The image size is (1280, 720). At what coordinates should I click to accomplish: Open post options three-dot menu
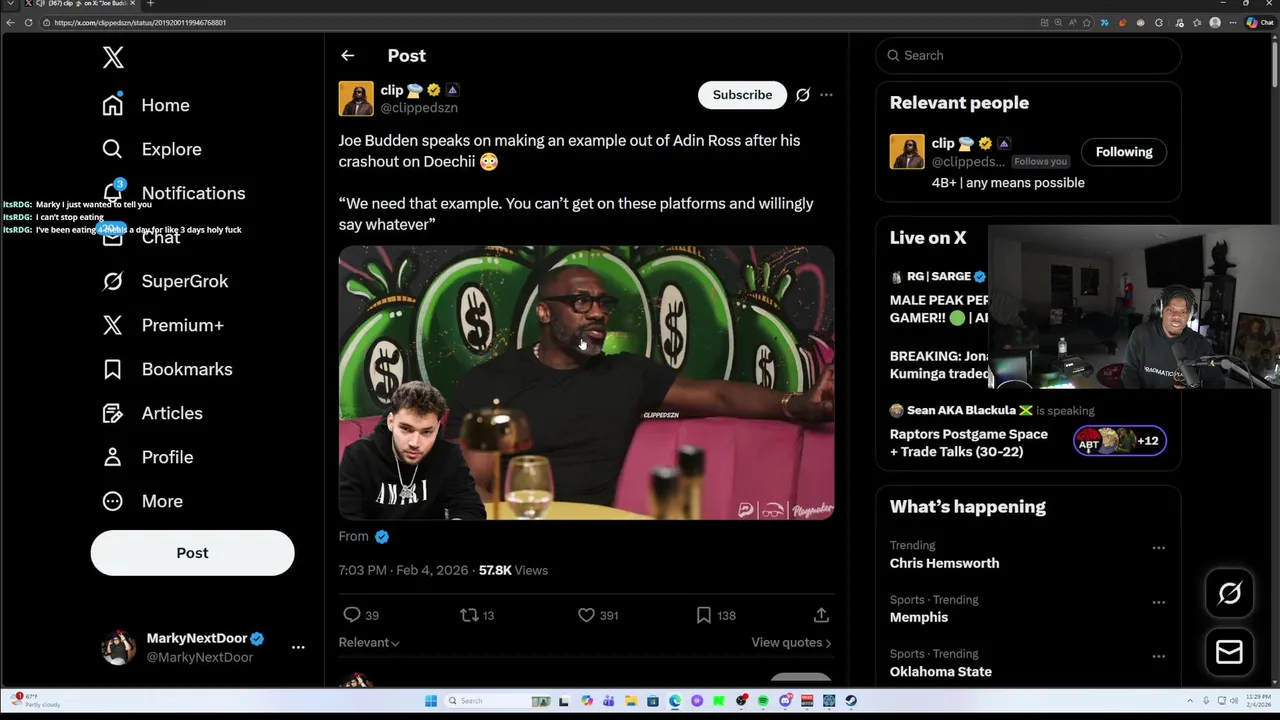click(826, 95)
